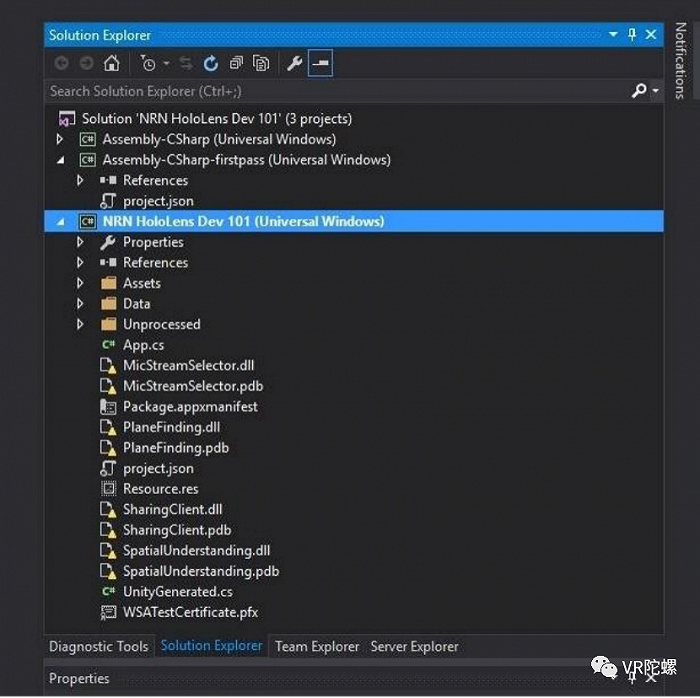Switch to the Server Explorer tab
This screenshot has height=698, width=700.
point(414,647)
